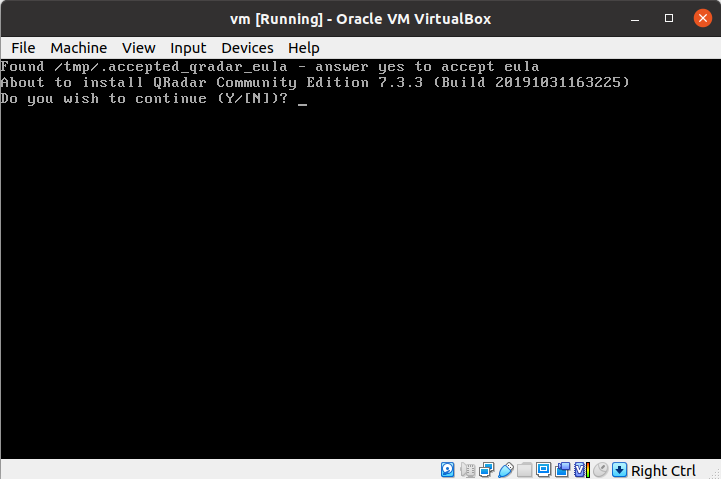Open the View menu
The height and width of the screenshot is (479, 721).
coord(138,48)
